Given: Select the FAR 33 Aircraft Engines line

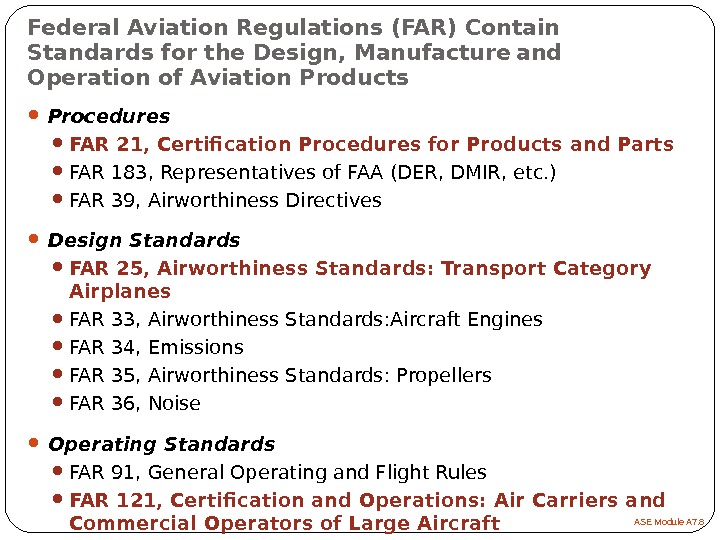Looking at the screenshot, I should point(306,320).
